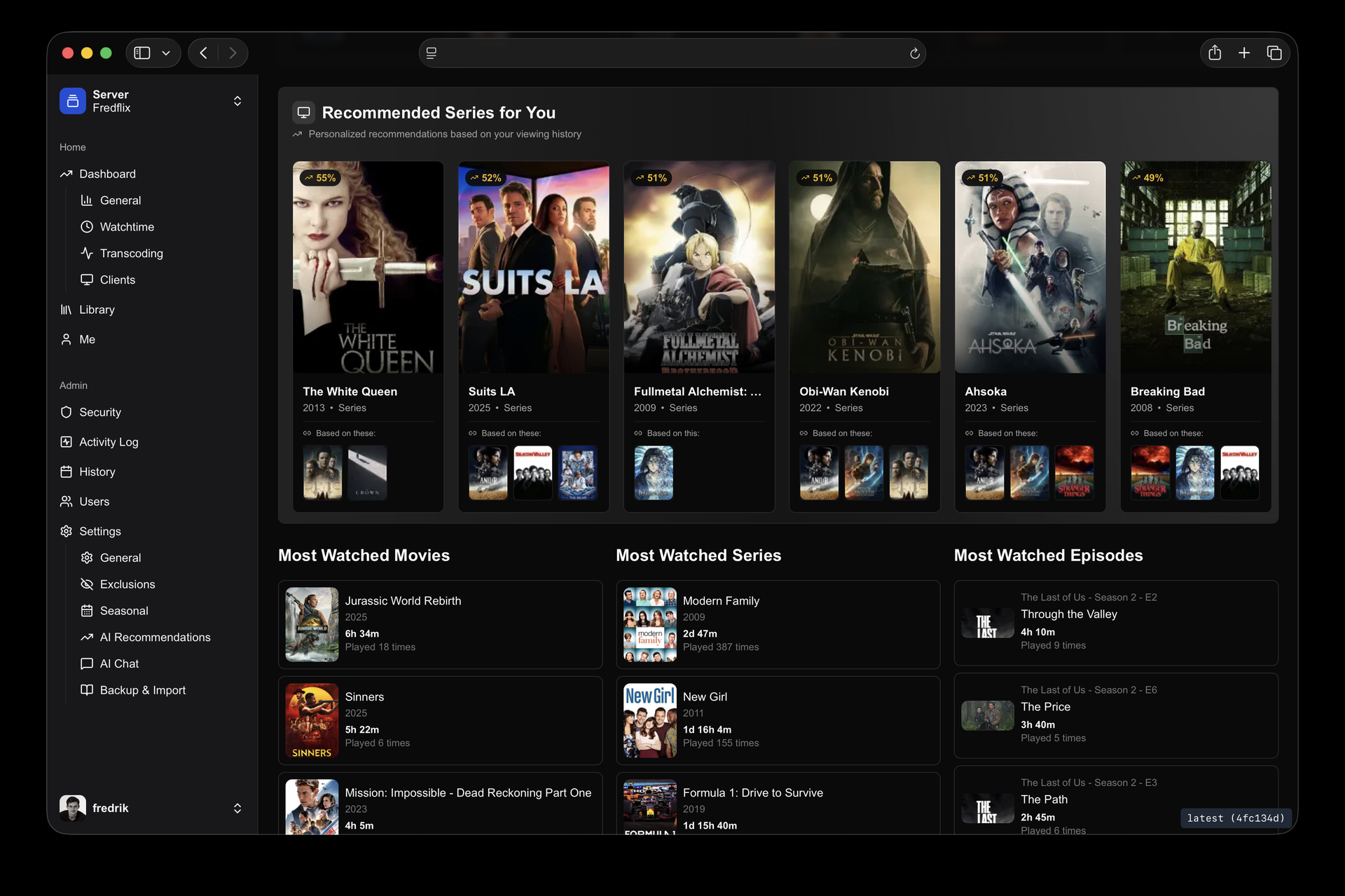
Task: Open the Through the Valley episode
Action: tap(1116, 623)
